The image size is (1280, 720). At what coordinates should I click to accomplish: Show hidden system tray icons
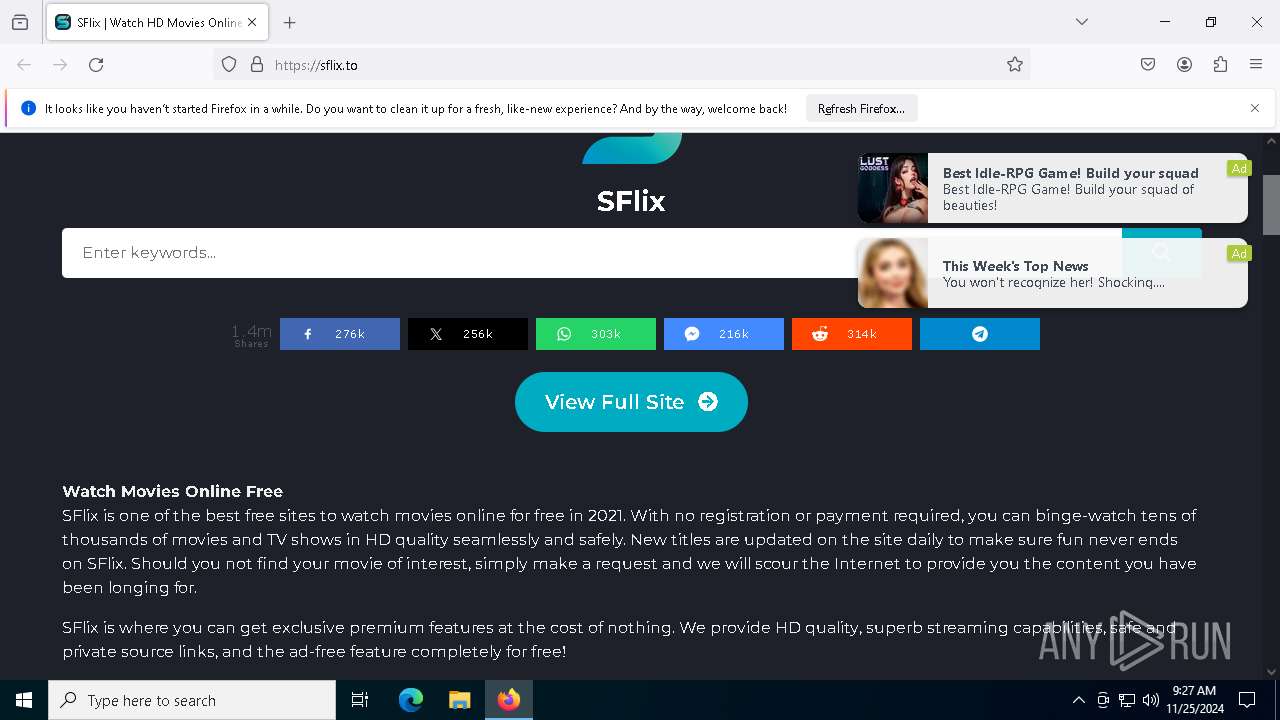(1078, 700)
